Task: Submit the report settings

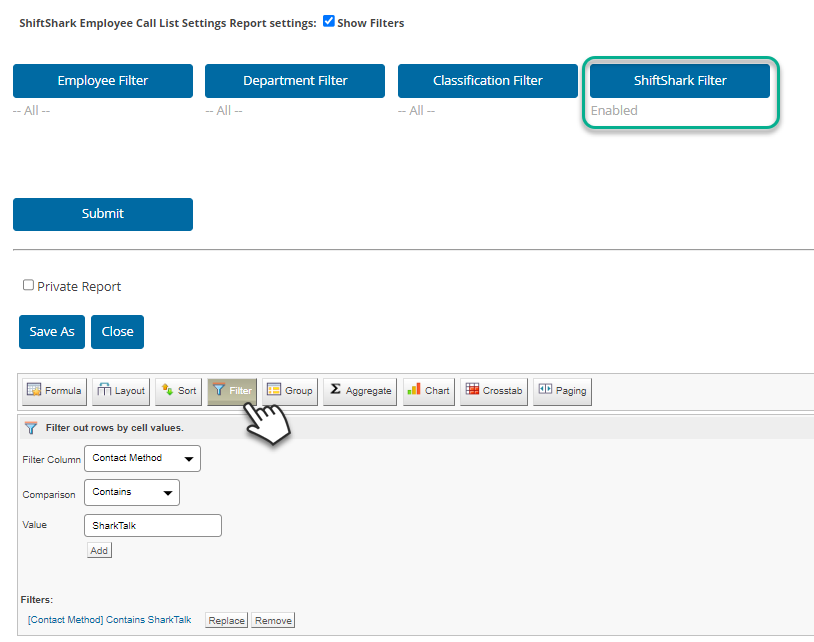Action: coord(103,214)
